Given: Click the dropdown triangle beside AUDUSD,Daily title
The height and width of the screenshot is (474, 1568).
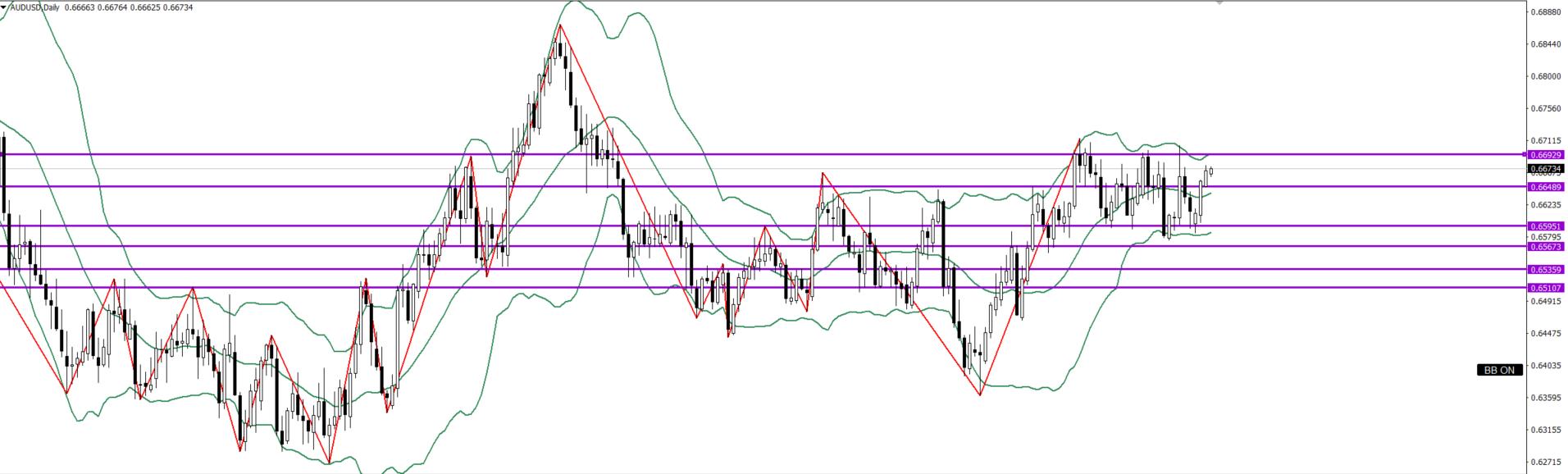Looking at the screenshot, I should click(4, 7).
